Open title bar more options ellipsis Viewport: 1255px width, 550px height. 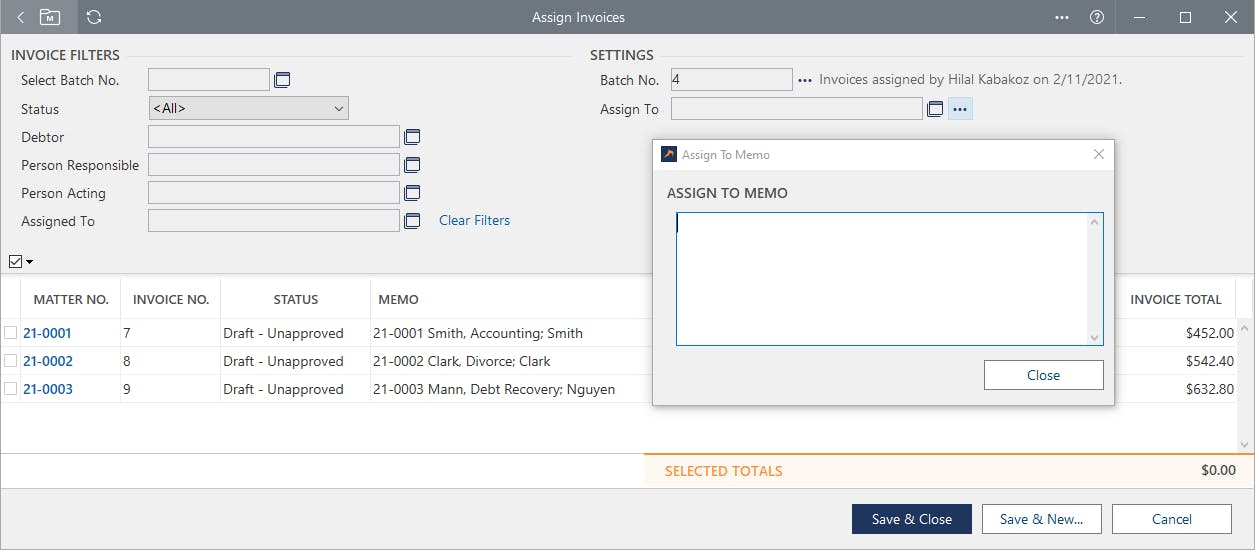tap(1062, 17)
